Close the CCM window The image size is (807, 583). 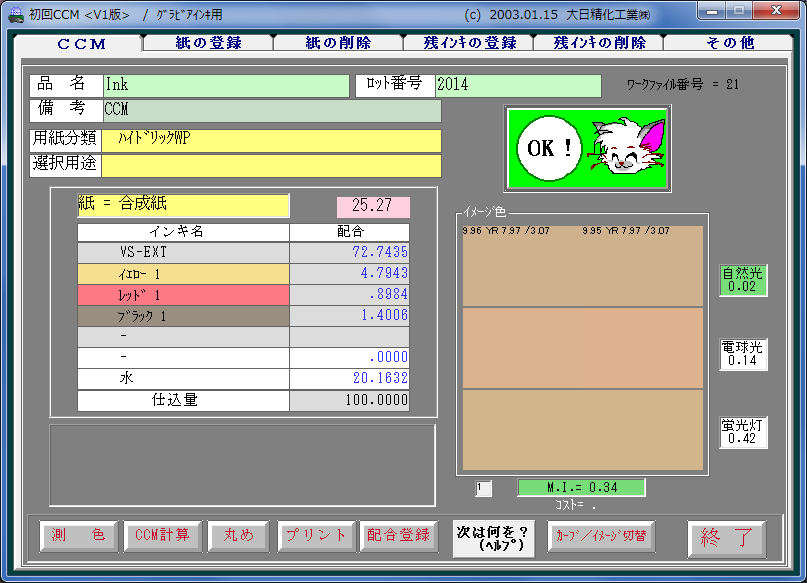(x=776, y=11)
